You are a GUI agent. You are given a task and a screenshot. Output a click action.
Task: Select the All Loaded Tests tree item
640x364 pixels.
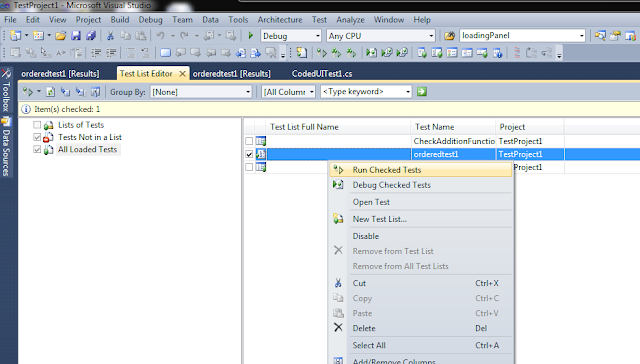coord(87,149)
